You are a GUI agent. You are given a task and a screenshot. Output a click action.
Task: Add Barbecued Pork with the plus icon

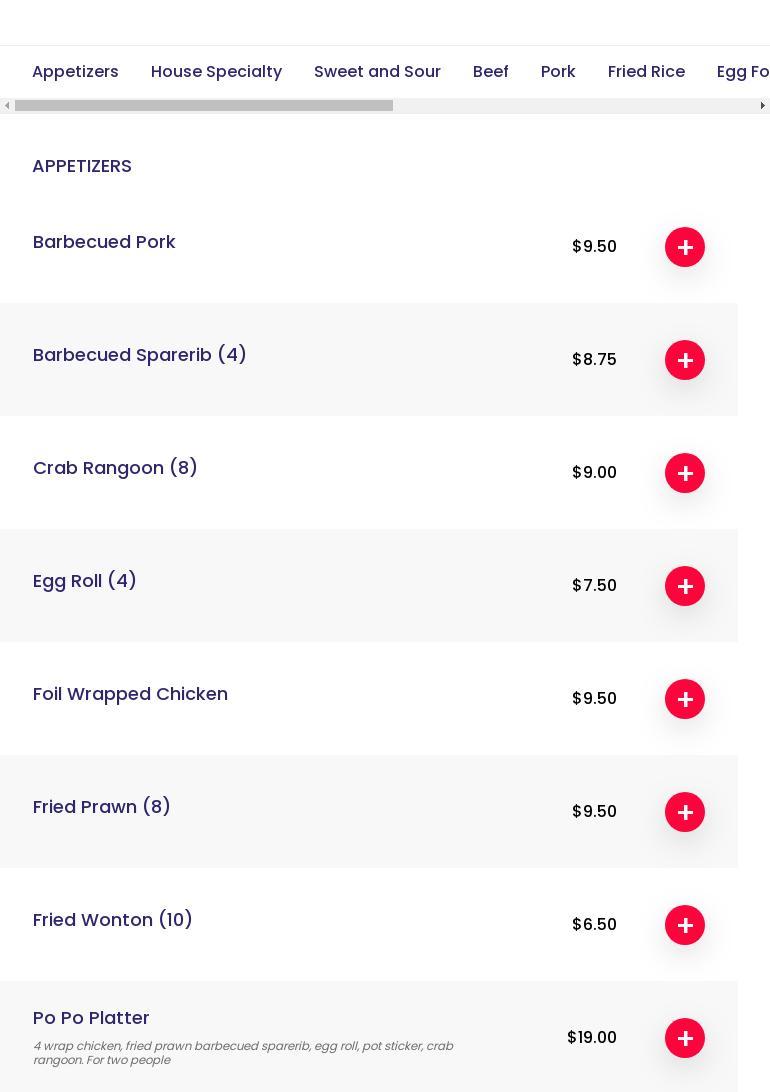click(x=685, y=247)
